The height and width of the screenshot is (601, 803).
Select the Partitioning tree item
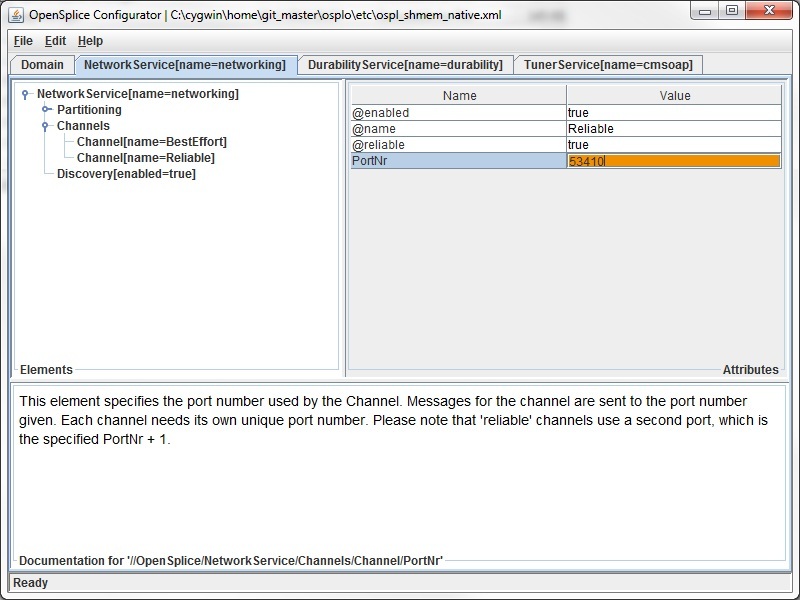(x=89, y=110)
